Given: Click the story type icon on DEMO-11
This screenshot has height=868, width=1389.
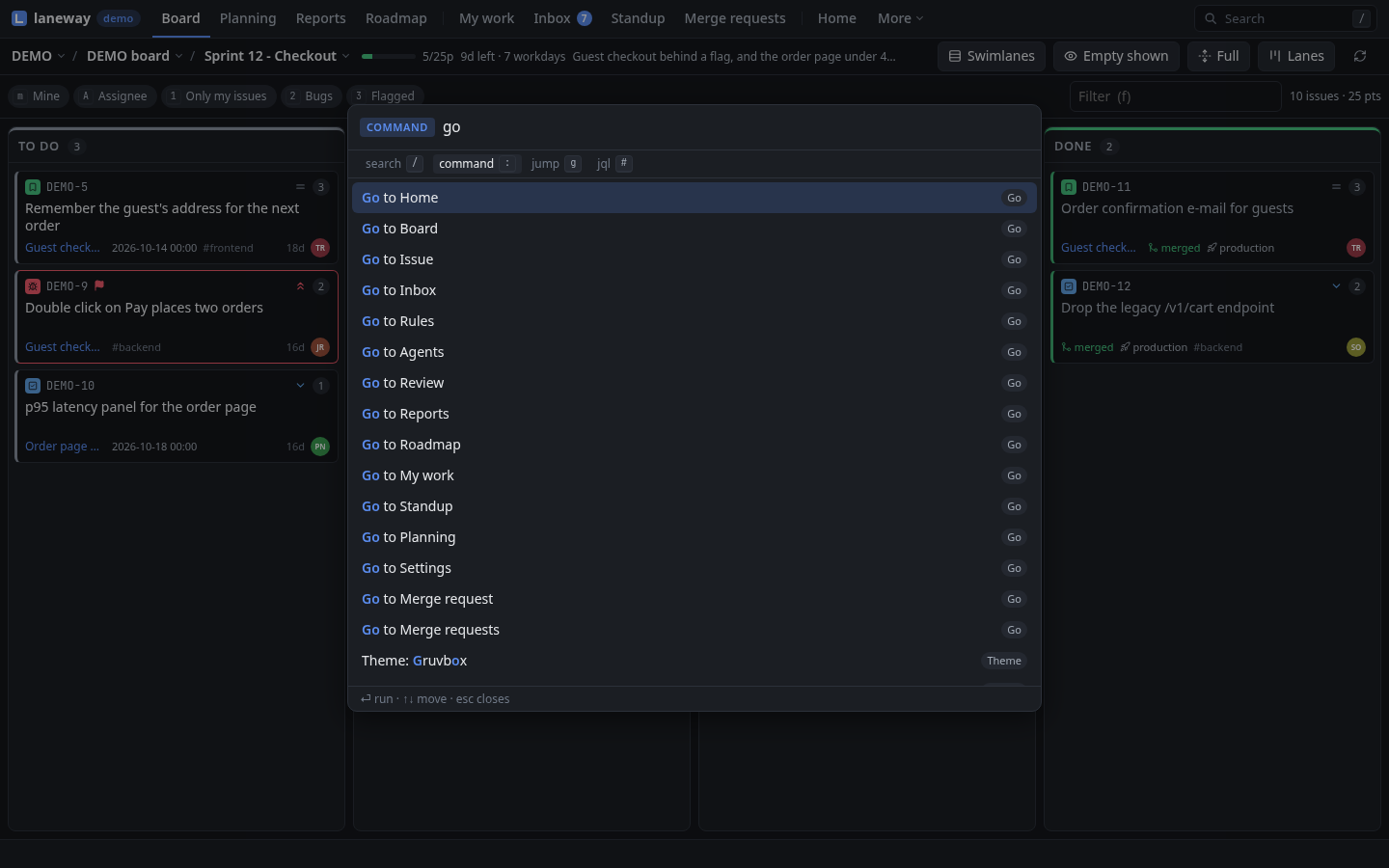Looking at the screenshot, I should [x=1069, y=187].
